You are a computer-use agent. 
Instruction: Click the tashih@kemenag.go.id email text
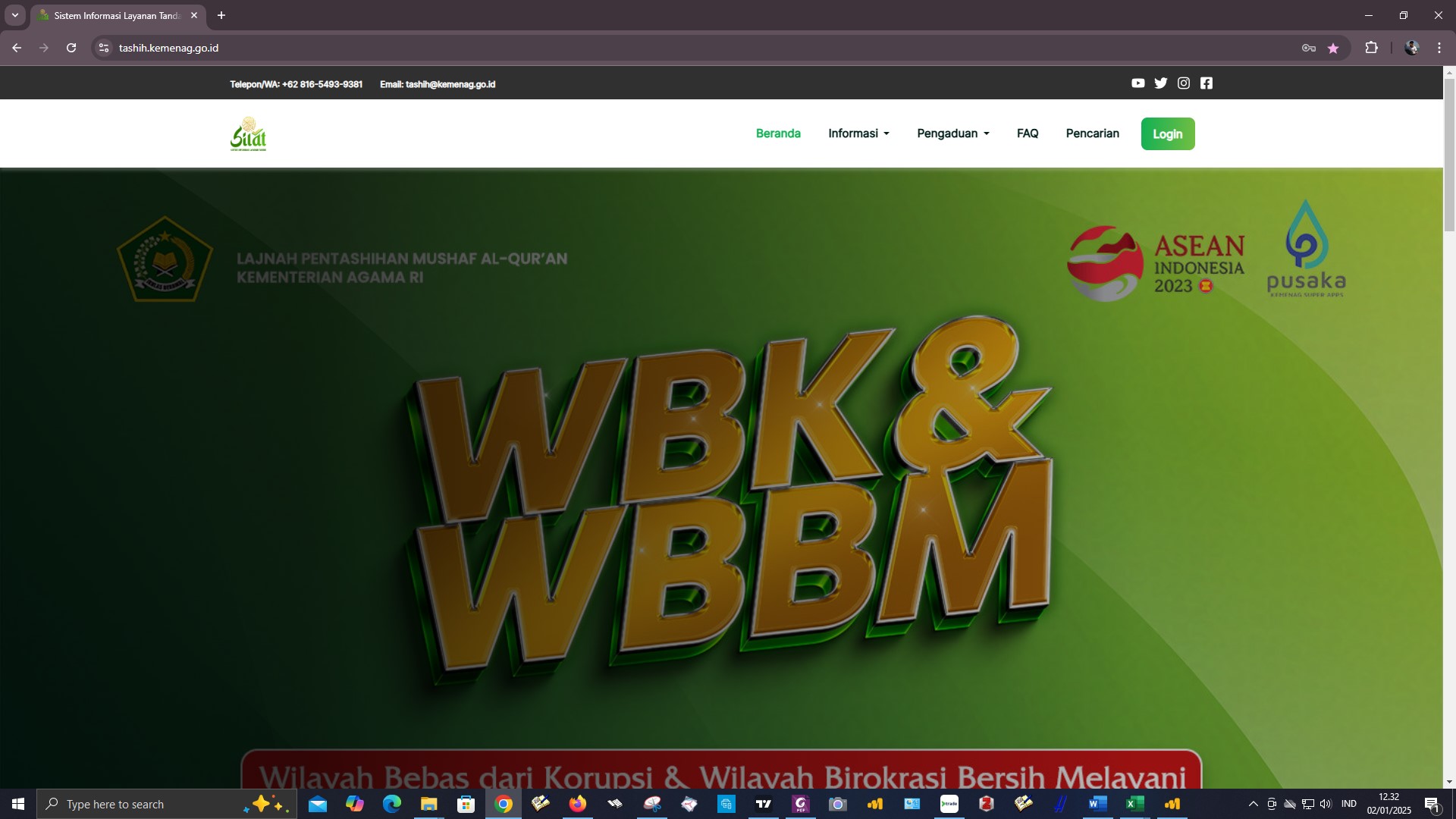(x=450, y=84)
